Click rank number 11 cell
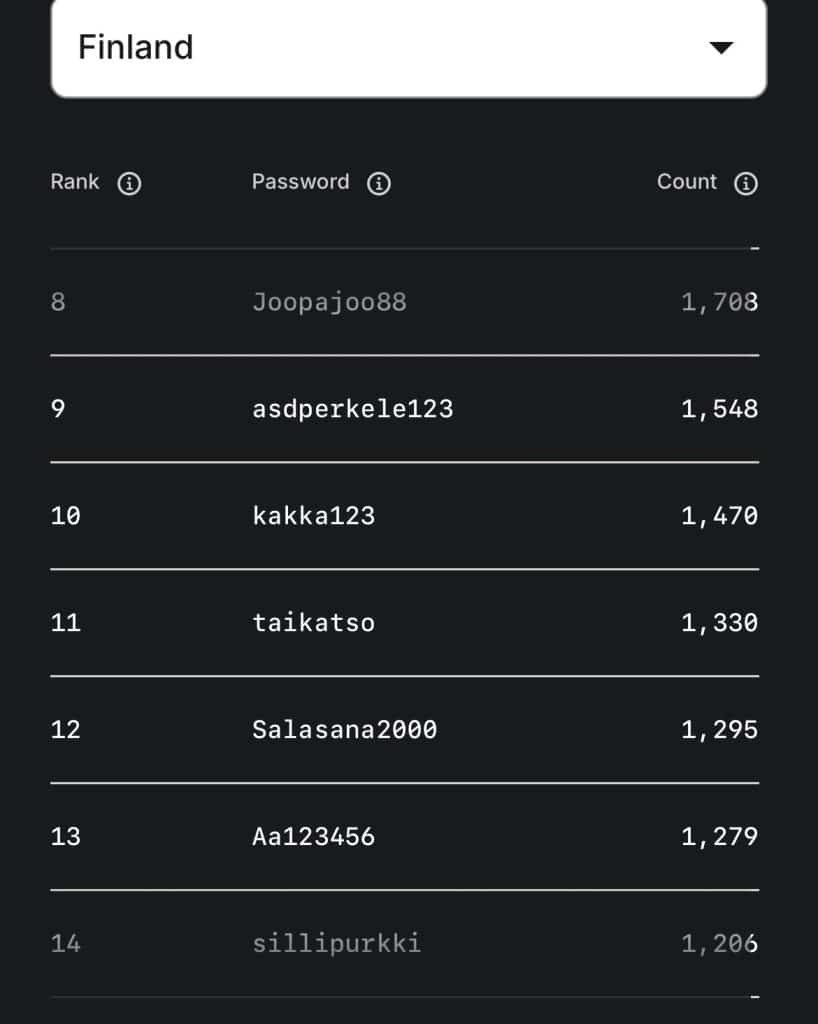The width and height of the screenshot is (818, 1024). coord(65,623)
